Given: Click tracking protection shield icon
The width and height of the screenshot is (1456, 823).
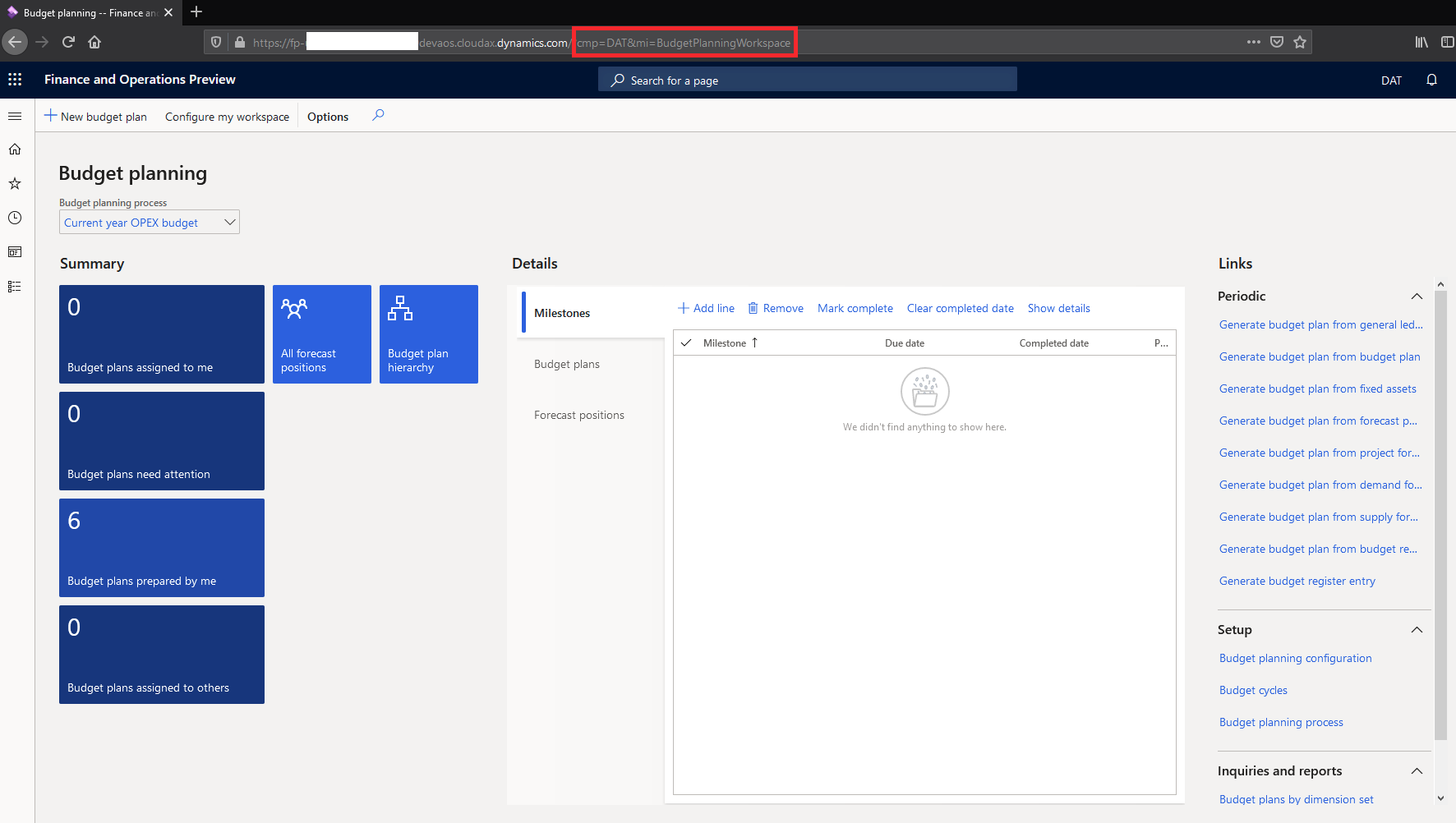Looking at the screenshot, I should pyautogui.click(x=216, y=42).
